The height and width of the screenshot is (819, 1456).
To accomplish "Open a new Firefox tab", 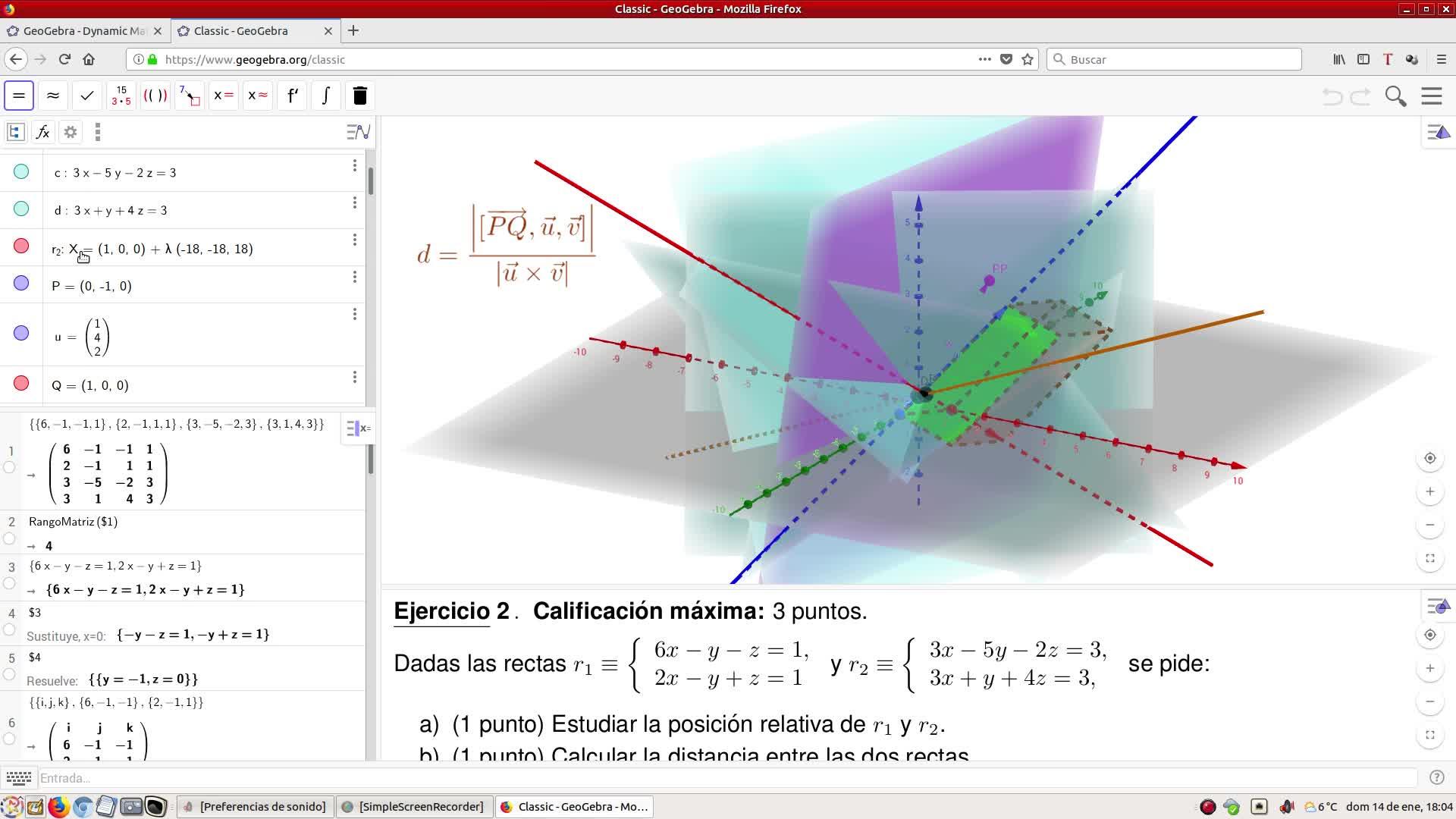I will point(353,31).
